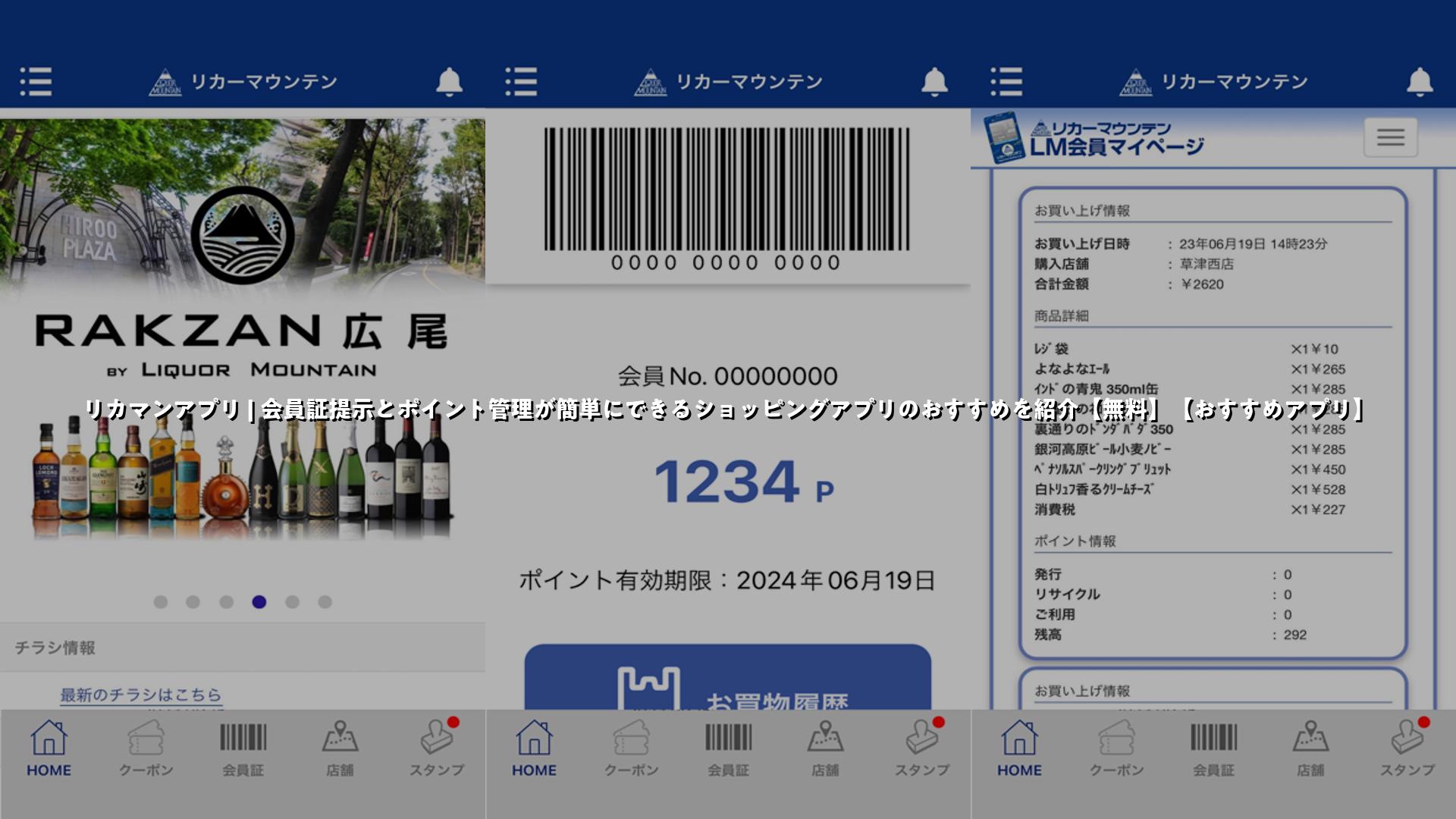Screen dimensions: 1456x819
Task: Open hamburger menu in right phone screen
Action: tap(1006, 81)
